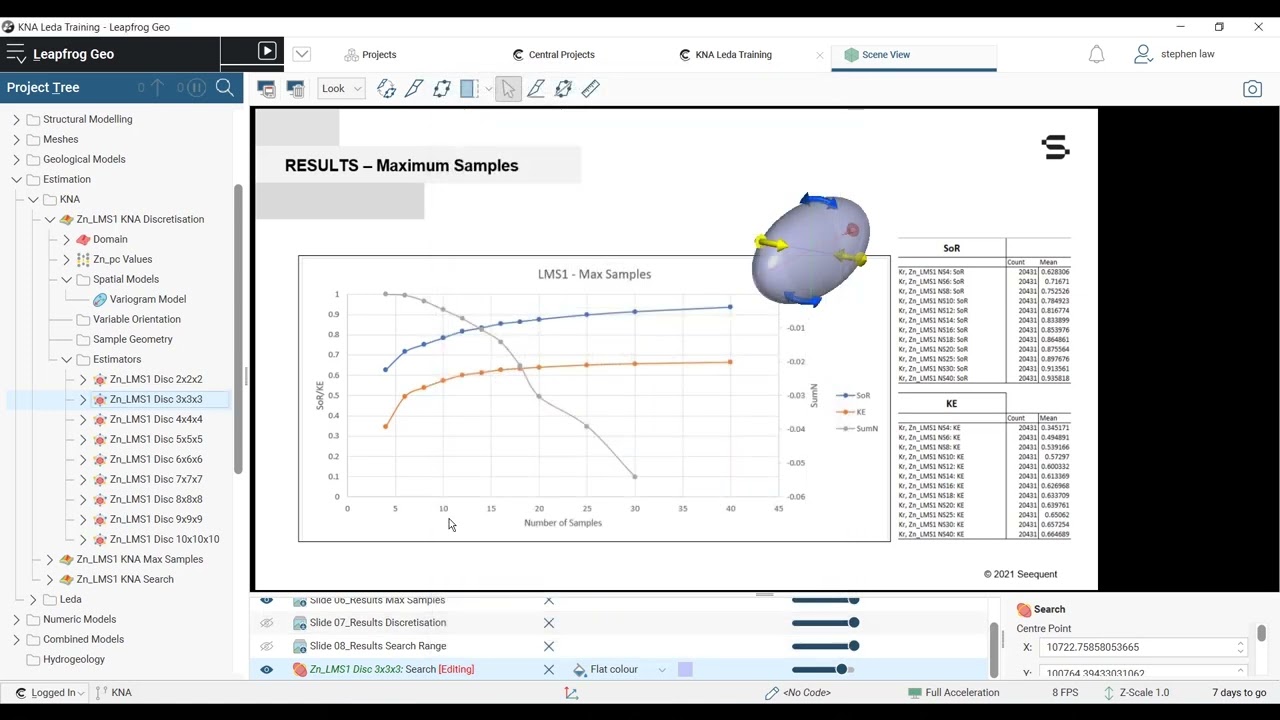
Task: Select Zn_LMS1 KNA Search
Action: coord(125,579)
